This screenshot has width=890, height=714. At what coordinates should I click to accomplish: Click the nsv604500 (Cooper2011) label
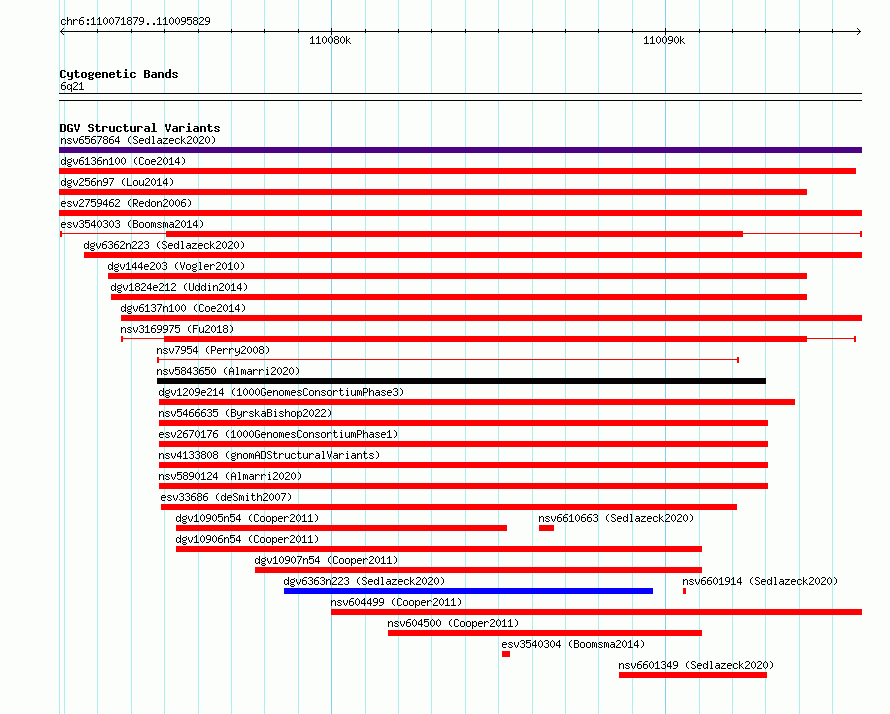(453, 623)
